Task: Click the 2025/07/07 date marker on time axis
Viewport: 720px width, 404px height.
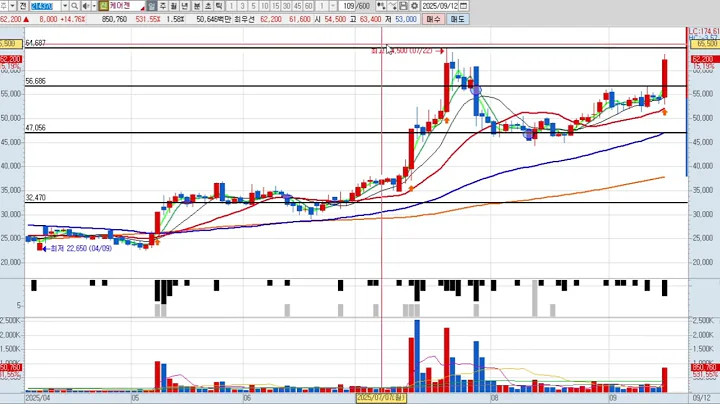Action: point(381,398)
